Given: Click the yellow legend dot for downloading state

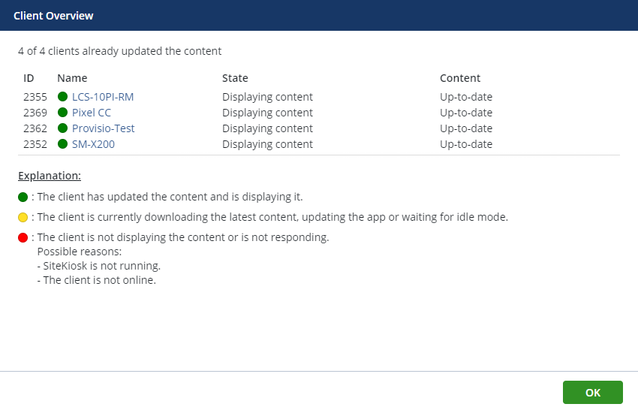Looking at the screenshot, I should (23, 217).
